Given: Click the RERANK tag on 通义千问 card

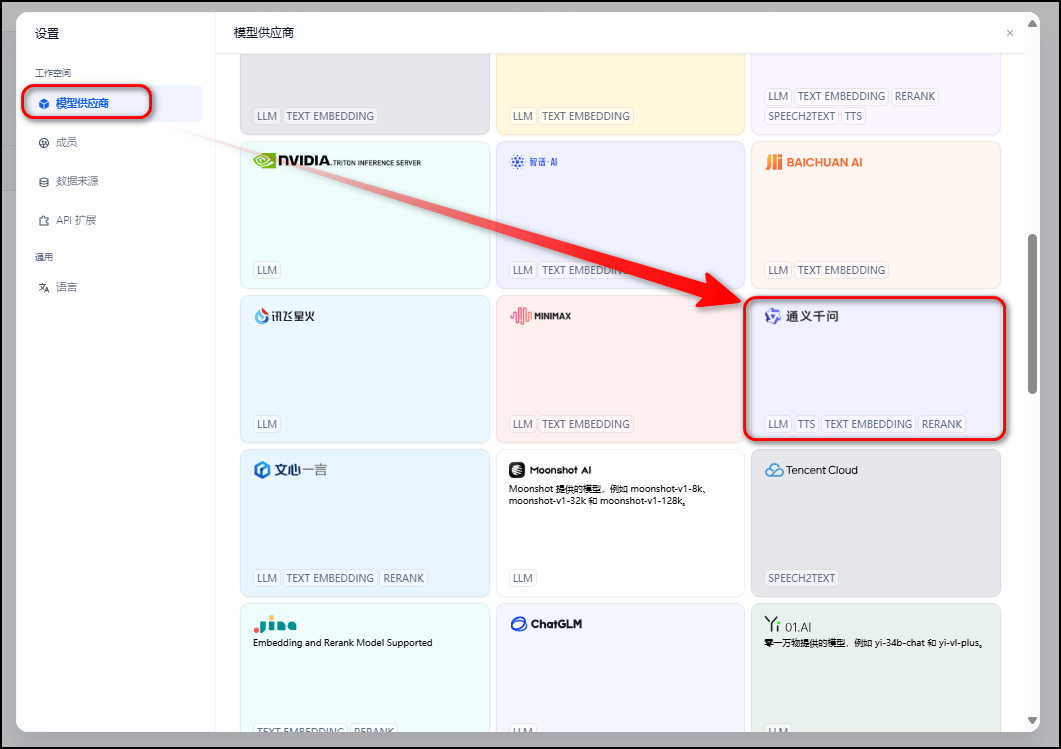Looking at the screenshot, I should tap(942, 424).
